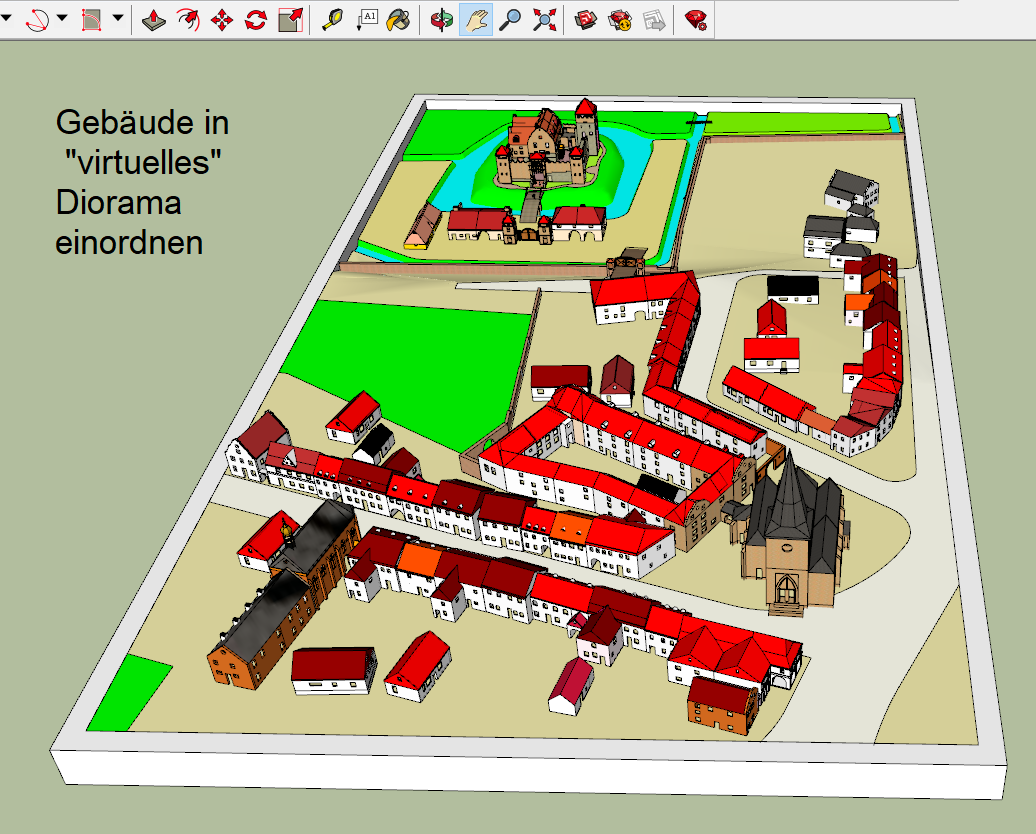Select the Paint Bucket tool
This screenshot has width=1036, height=834.
(x=399, y=19)
